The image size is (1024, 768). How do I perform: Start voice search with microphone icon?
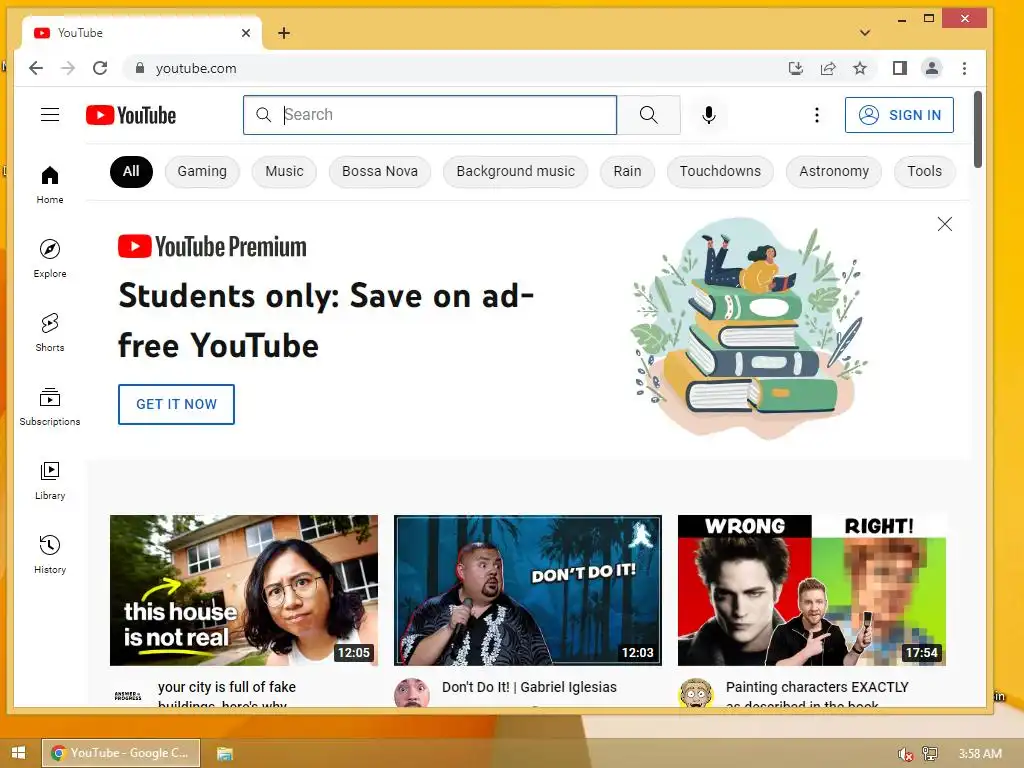pos(709,115)
